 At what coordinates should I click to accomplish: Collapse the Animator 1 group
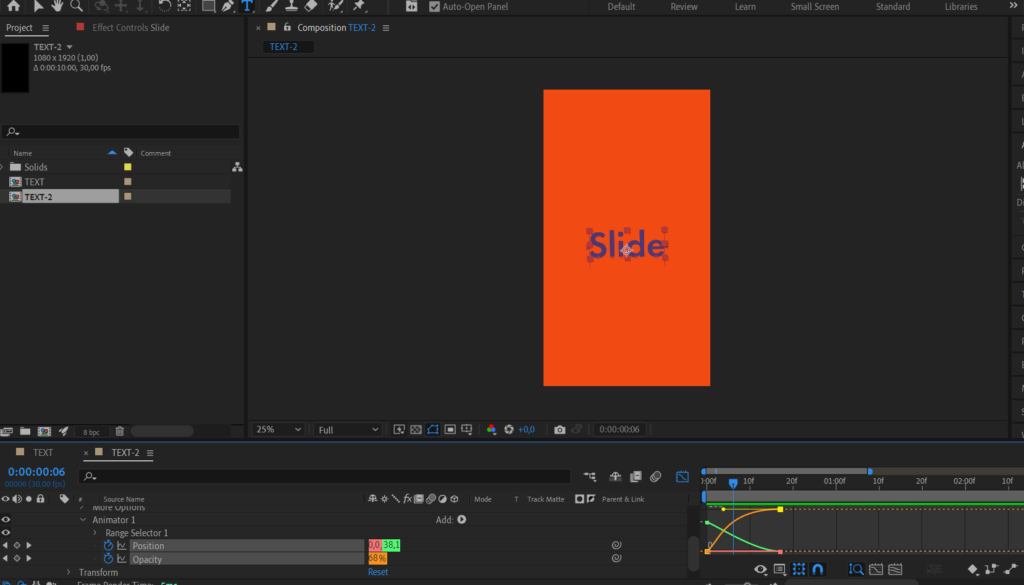click(x=83, y=520)
